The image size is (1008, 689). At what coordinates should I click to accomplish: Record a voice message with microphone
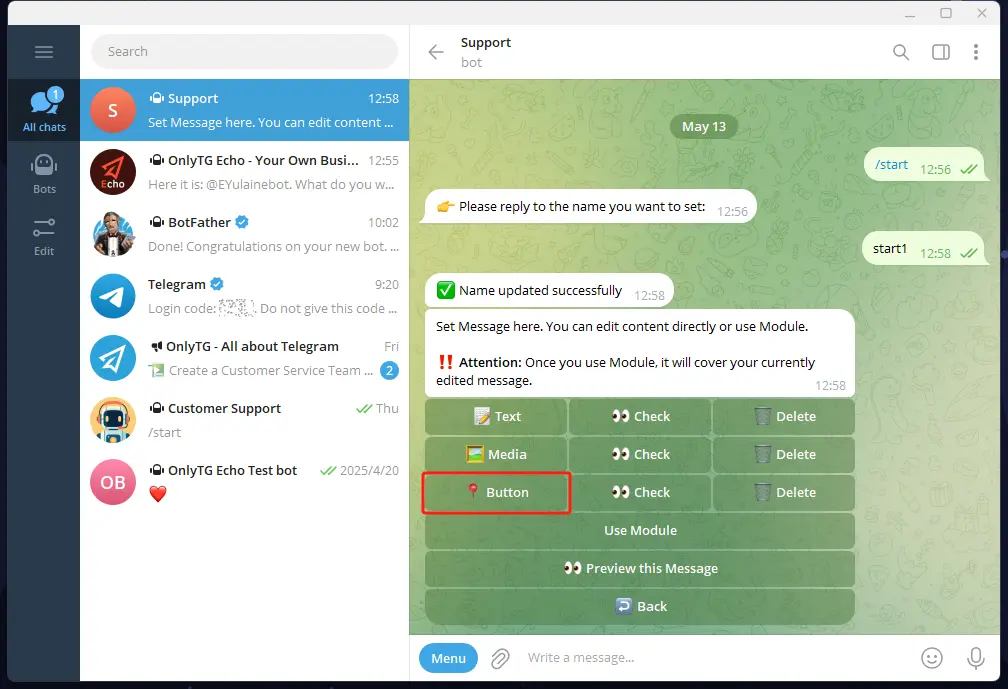975,658
